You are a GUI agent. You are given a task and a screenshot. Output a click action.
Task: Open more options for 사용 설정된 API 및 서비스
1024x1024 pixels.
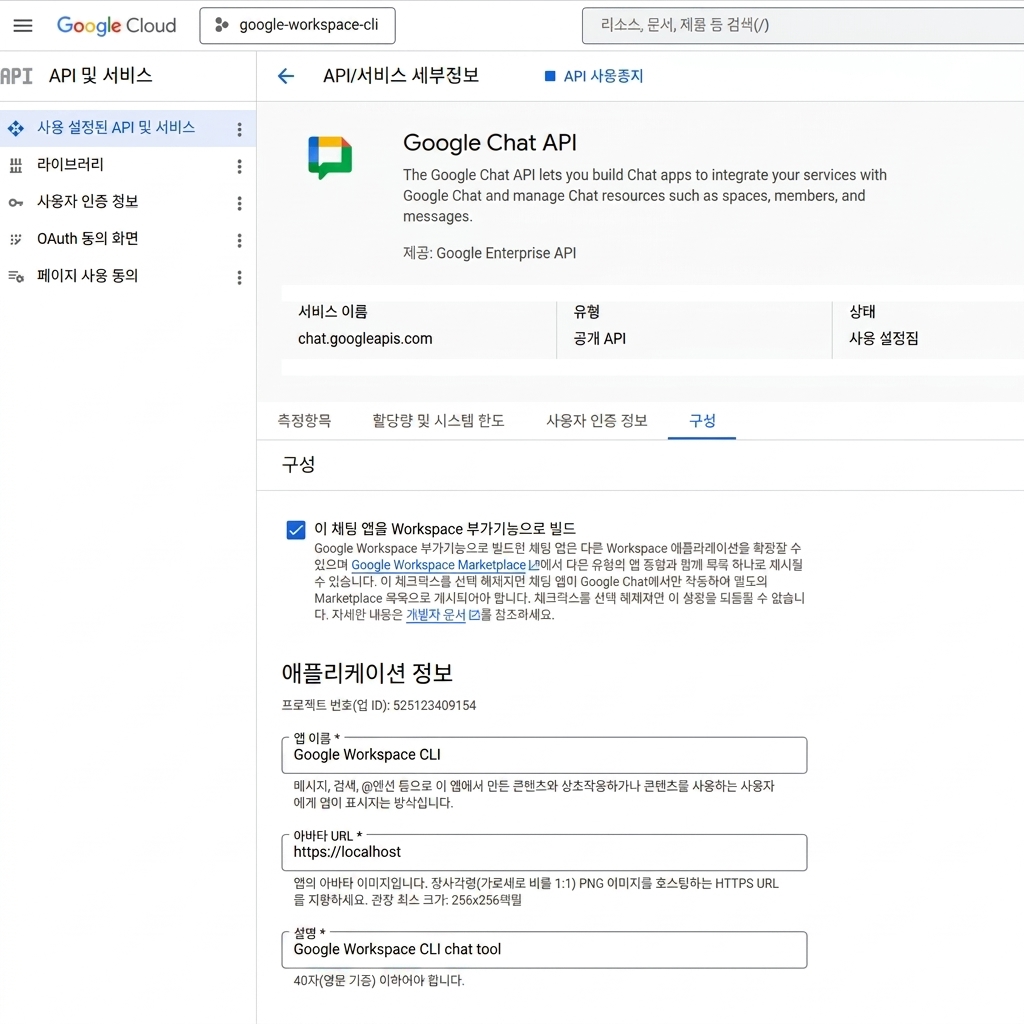[x=240, y=129]
